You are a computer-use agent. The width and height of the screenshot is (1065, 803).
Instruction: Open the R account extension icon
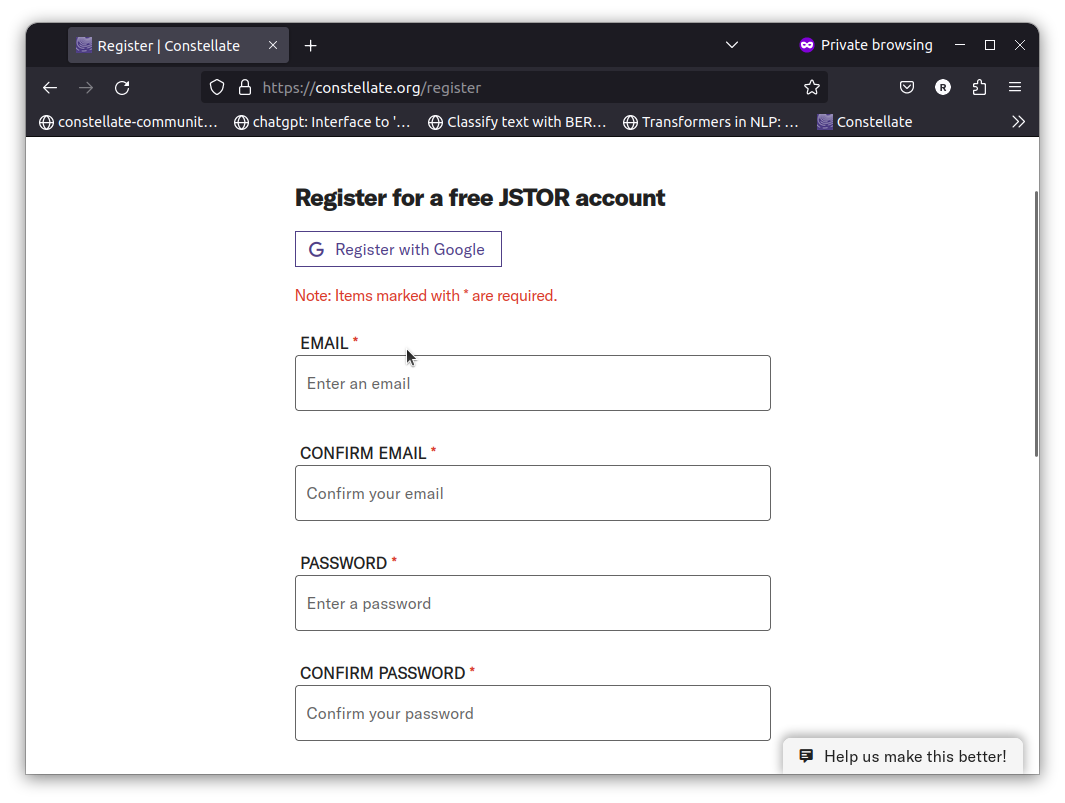[943, 87]
